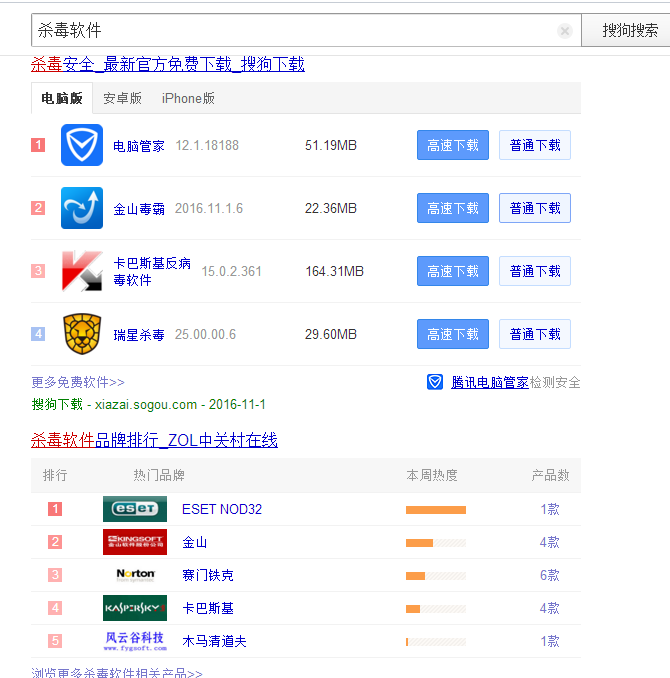Open the ESET NOD32 brand link
670x678 pixels.
[x=222, y=509]
